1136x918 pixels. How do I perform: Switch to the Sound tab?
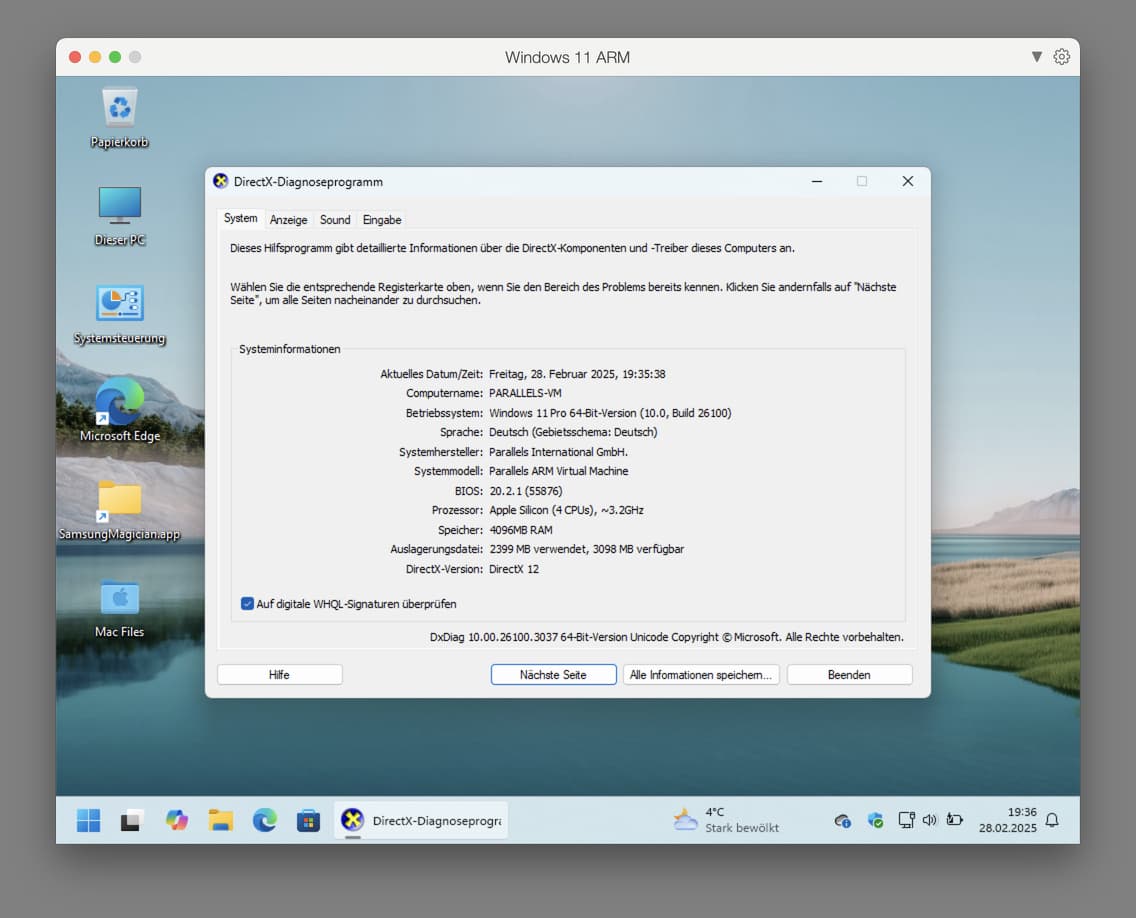[x=335, y=220]
